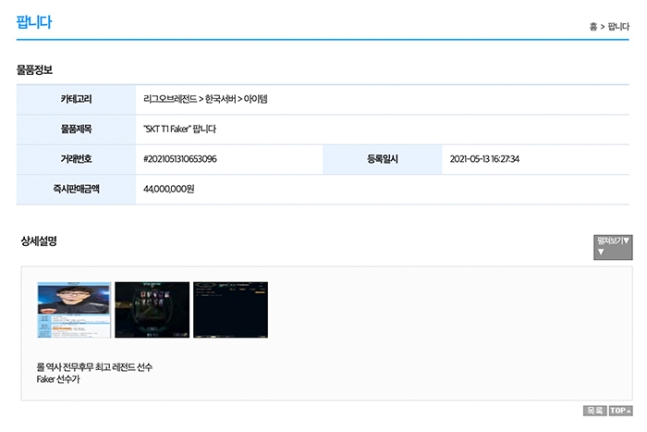Click the transaction number #2021051310653096

pos(180,159)
